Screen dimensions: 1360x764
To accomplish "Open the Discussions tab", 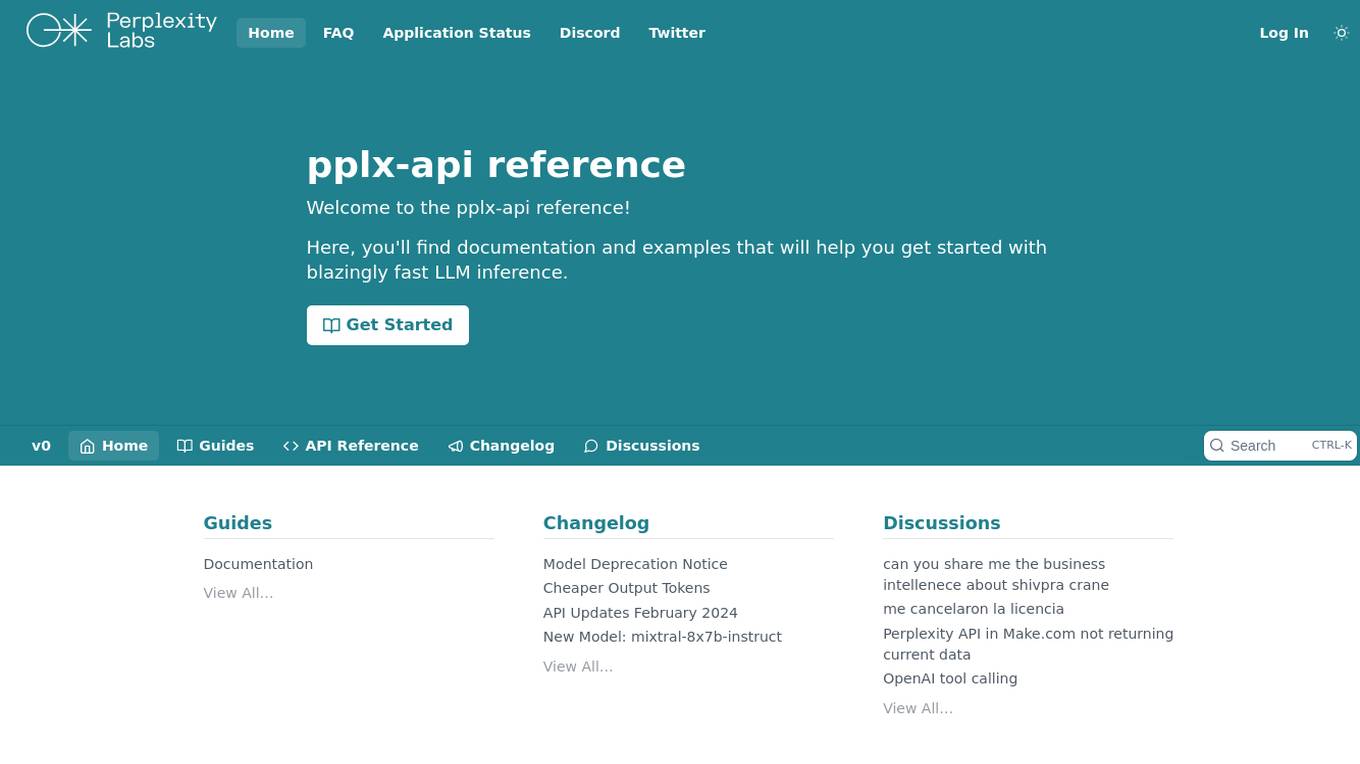I will [641, 446].
